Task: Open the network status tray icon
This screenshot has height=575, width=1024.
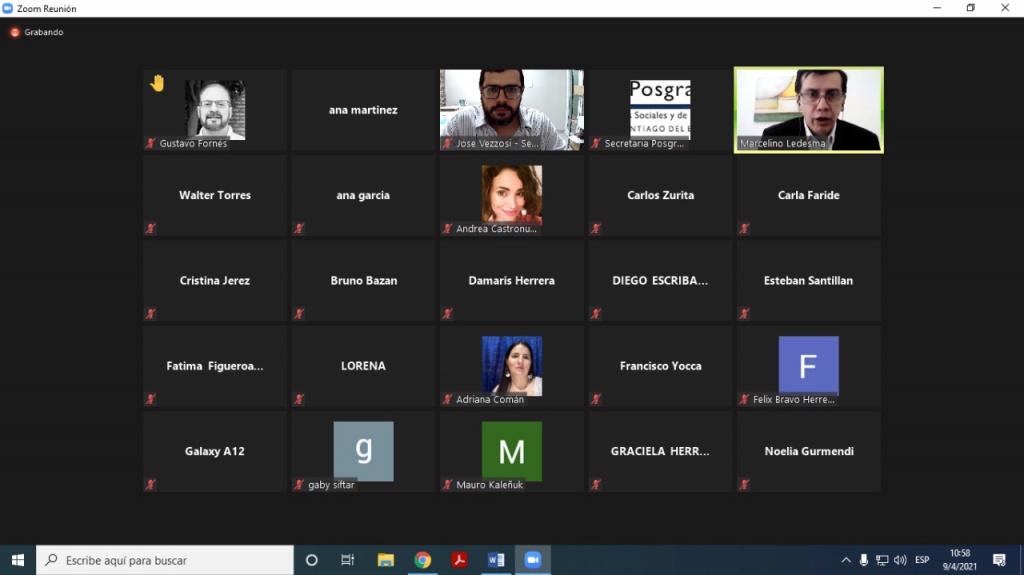Action: (x=882, y=560)
